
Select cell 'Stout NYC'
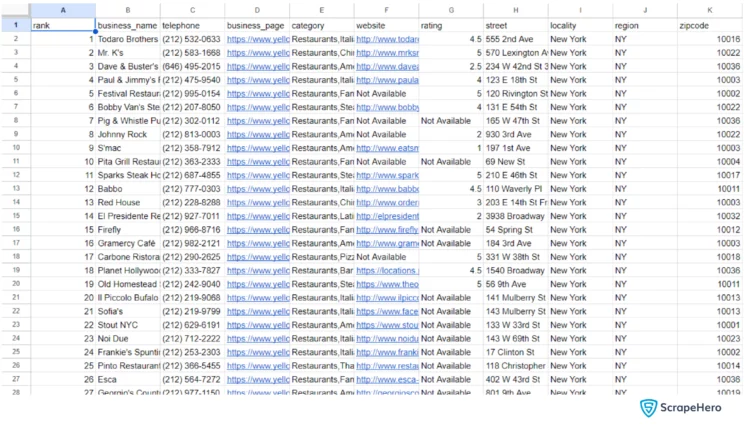(128, 325)
